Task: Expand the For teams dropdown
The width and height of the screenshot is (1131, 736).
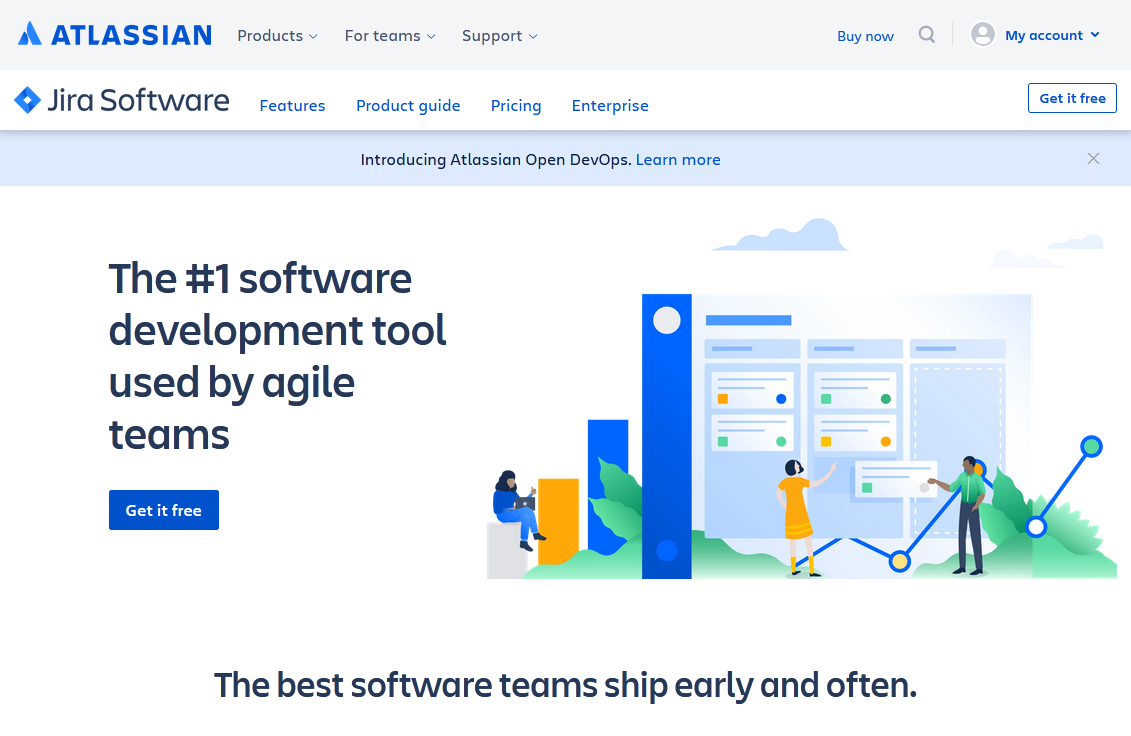Action: (x=390, y=35)
